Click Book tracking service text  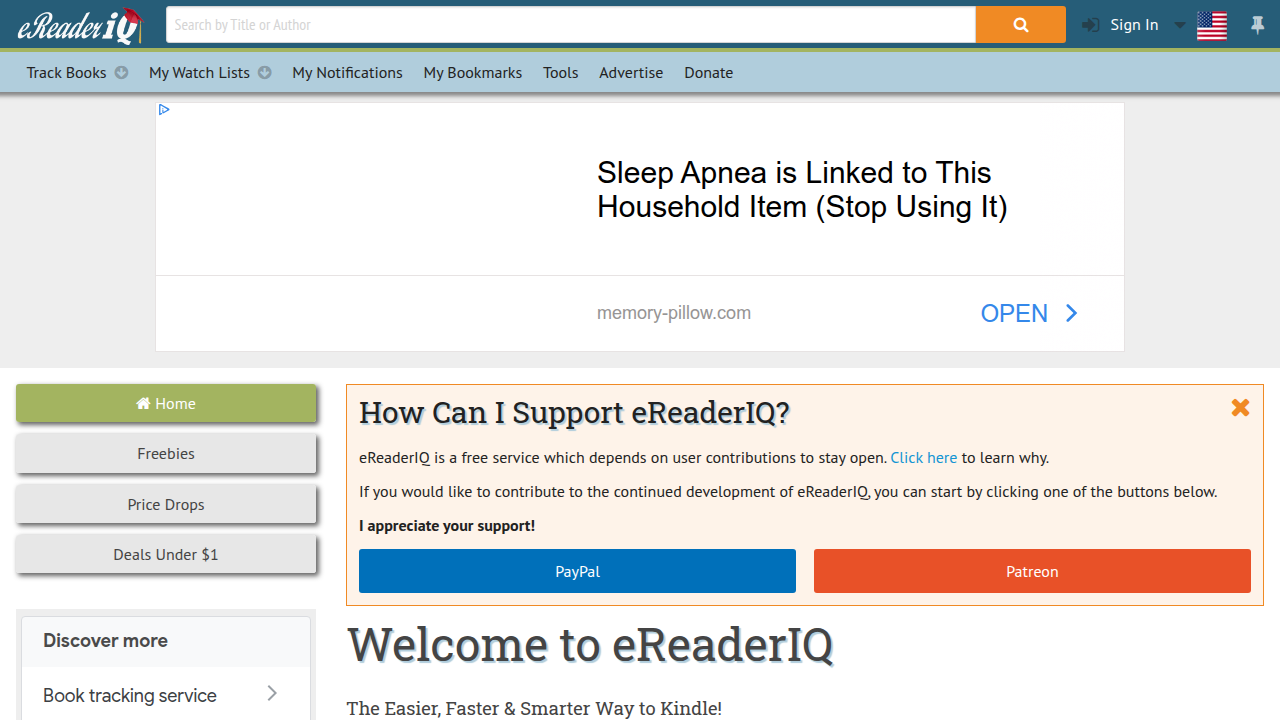click(x=130, y=695)
